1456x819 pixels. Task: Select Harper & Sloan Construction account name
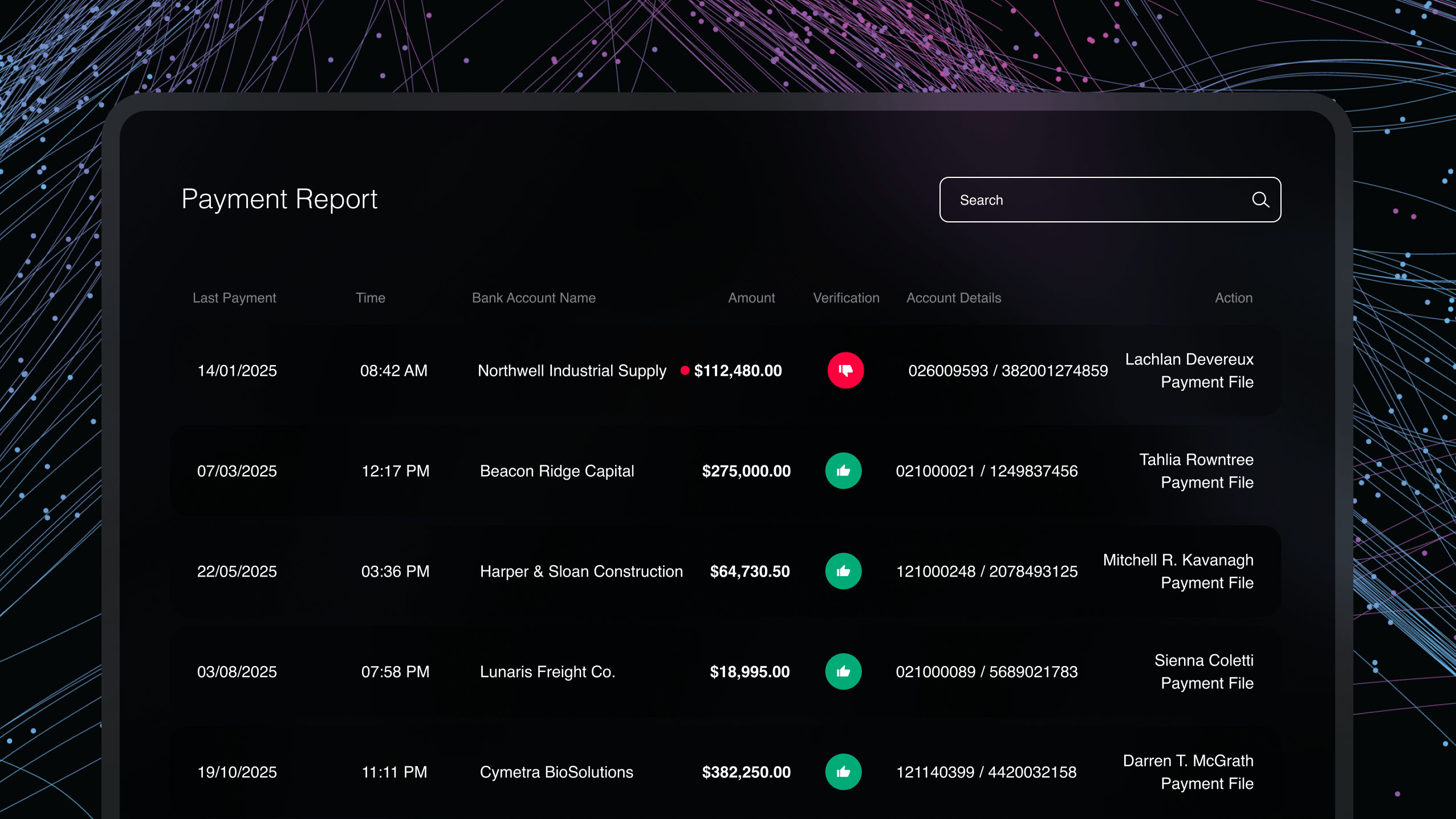point(581,571)
